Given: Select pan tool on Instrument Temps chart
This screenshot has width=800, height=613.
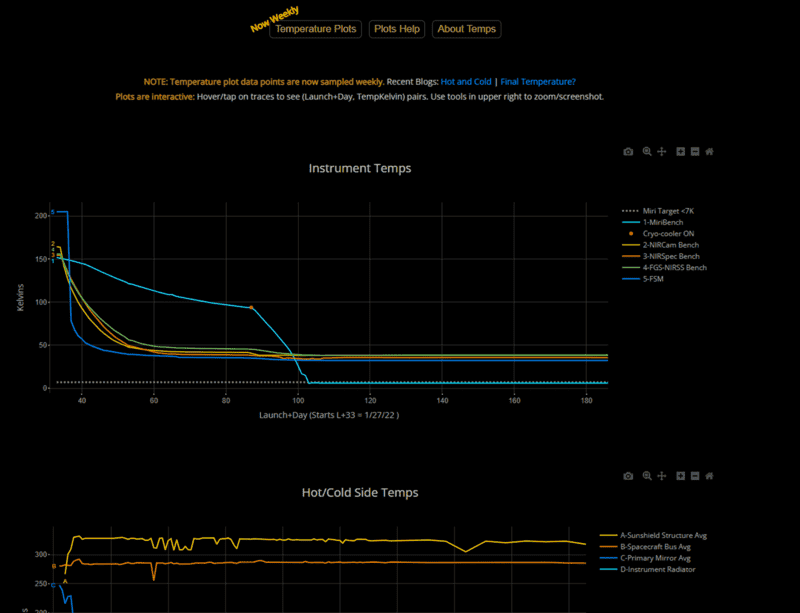Looking at the screenshot, I should tap(661, 152).
